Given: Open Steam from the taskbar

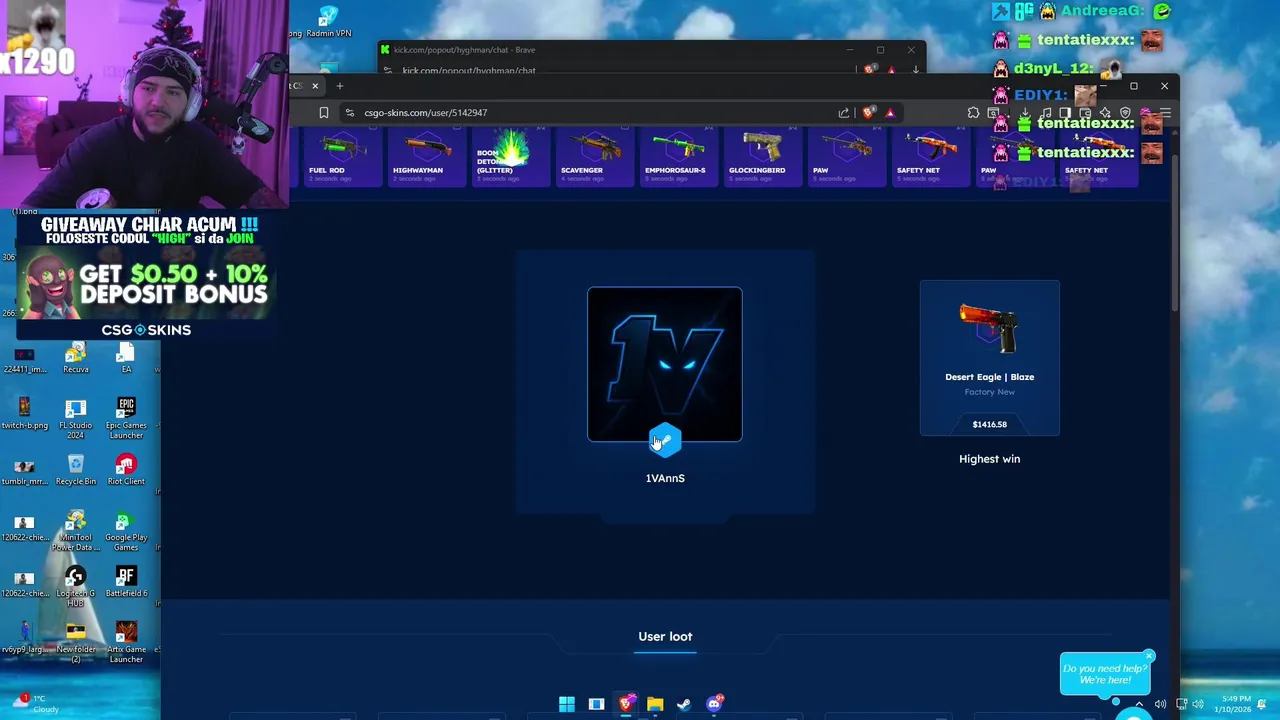Looking at the screenshot, I should click(x=684, y=704).
